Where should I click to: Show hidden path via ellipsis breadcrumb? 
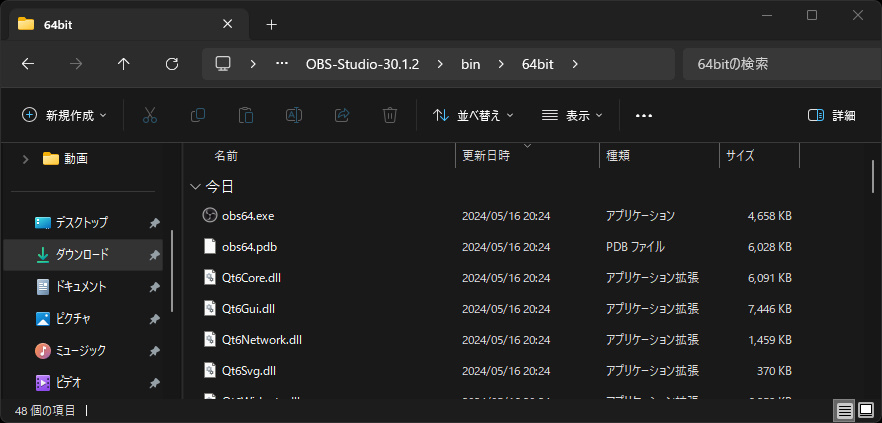(282, 64)
